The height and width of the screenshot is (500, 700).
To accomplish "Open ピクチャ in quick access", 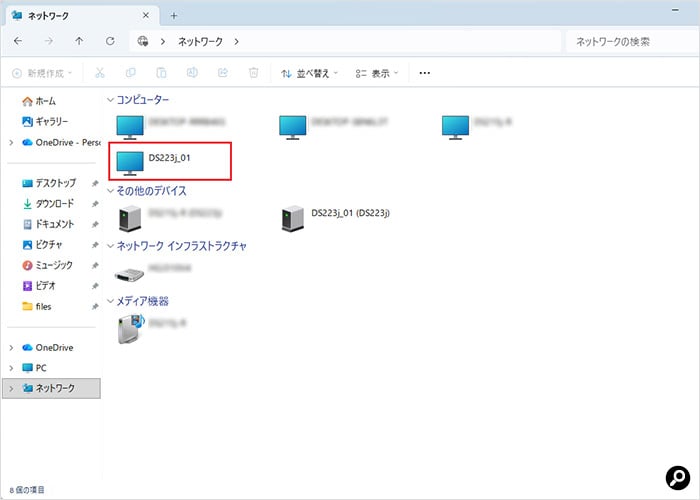I will pos(42,245).
